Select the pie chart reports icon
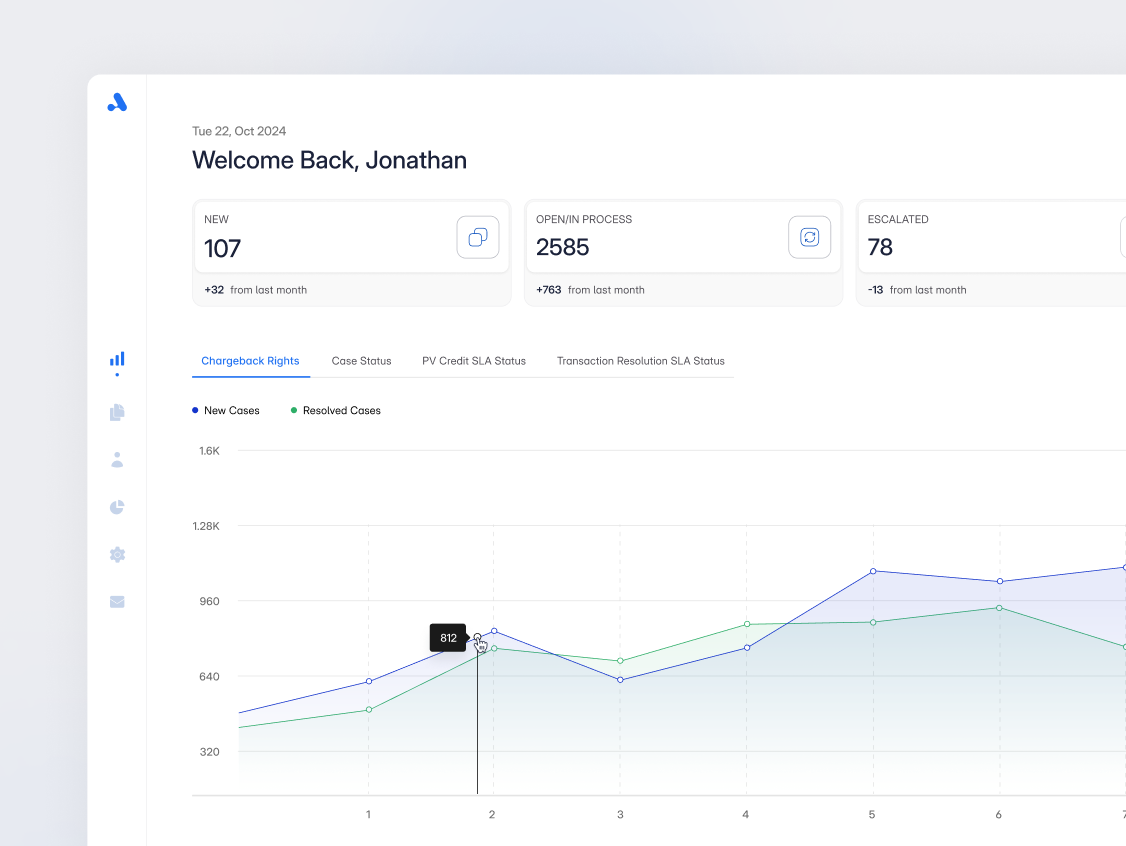Viewport: 1126px width, 846px height. tap(116, 507)
